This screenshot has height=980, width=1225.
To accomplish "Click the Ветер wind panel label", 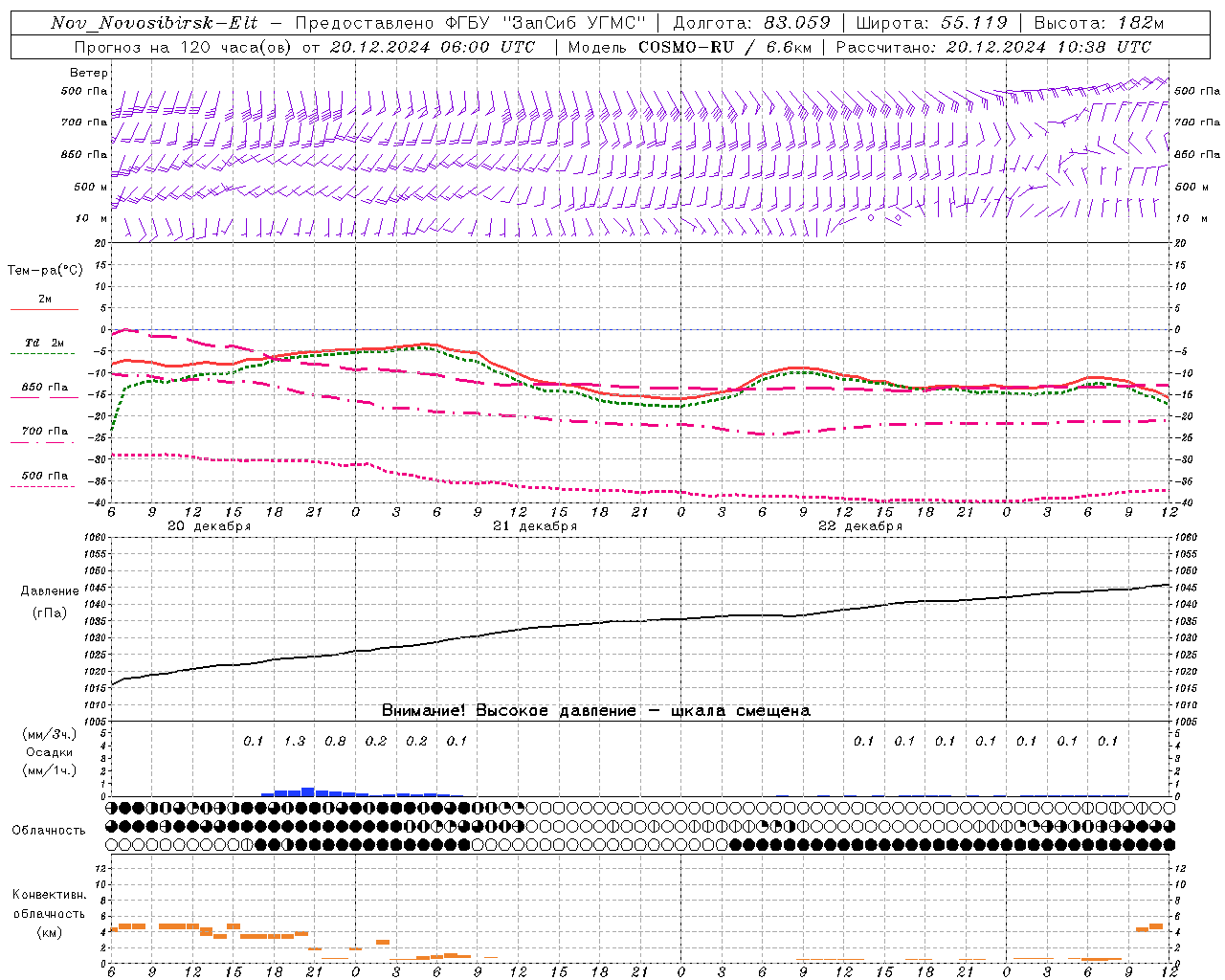I will click(x=89, y=73).
